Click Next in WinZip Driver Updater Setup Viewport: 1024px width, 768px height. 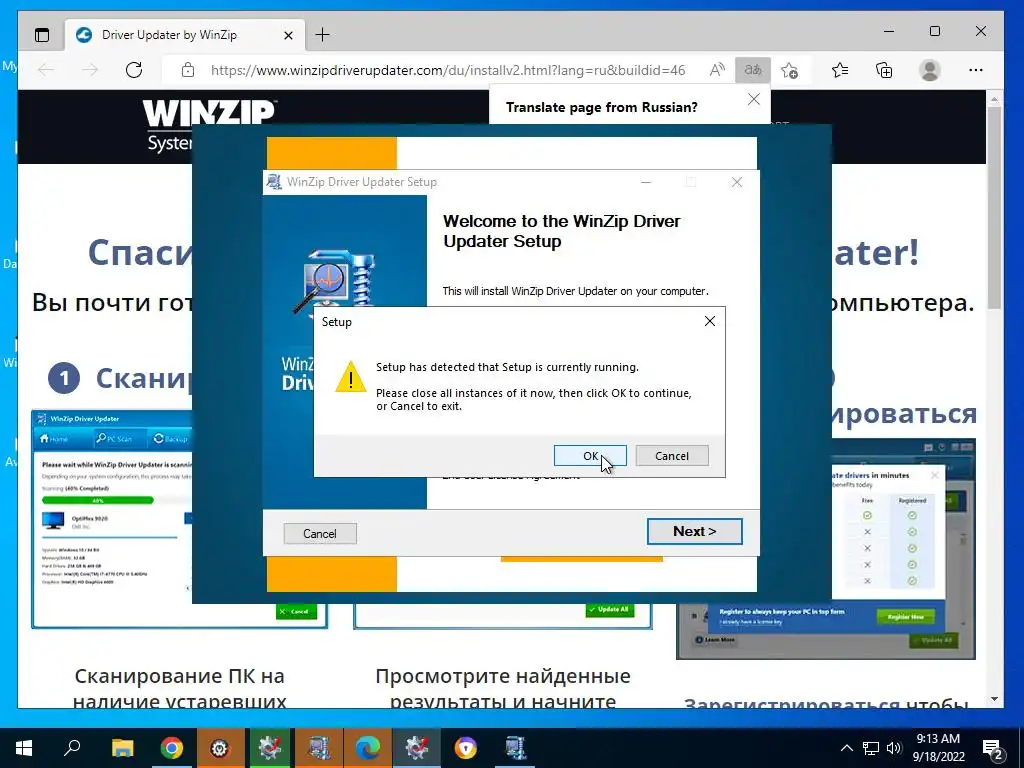[694, 532]
